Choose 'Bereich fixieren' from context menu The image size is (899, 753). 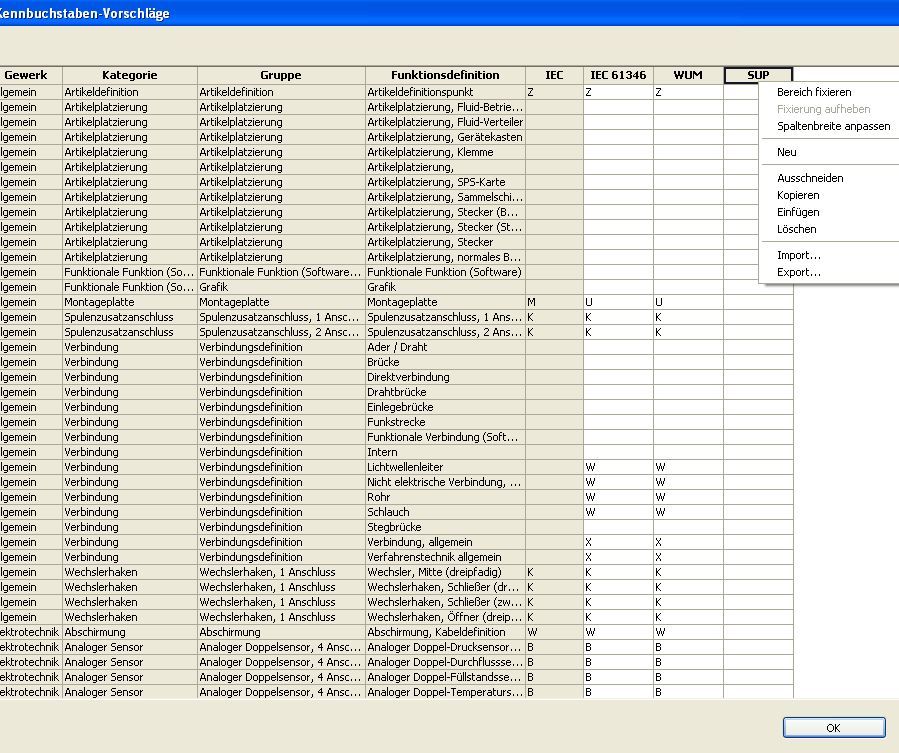point(814,92)
